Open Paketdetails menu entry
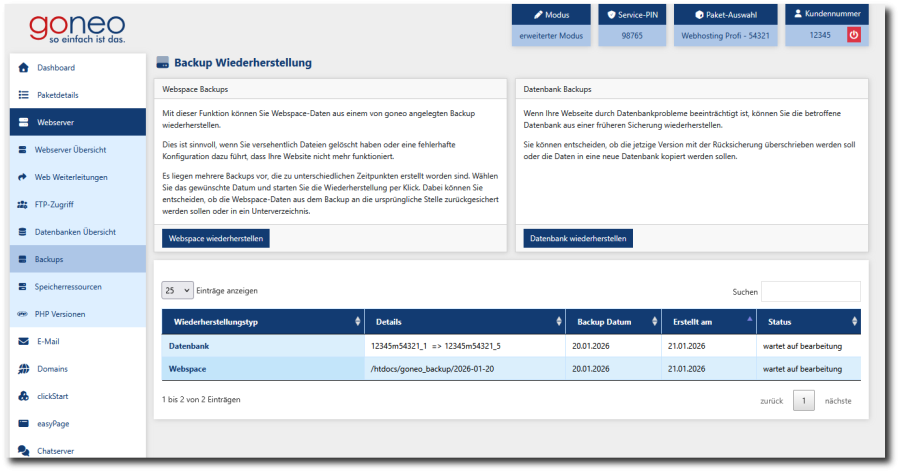Viewport: 900px width, 472px height. 77,95
